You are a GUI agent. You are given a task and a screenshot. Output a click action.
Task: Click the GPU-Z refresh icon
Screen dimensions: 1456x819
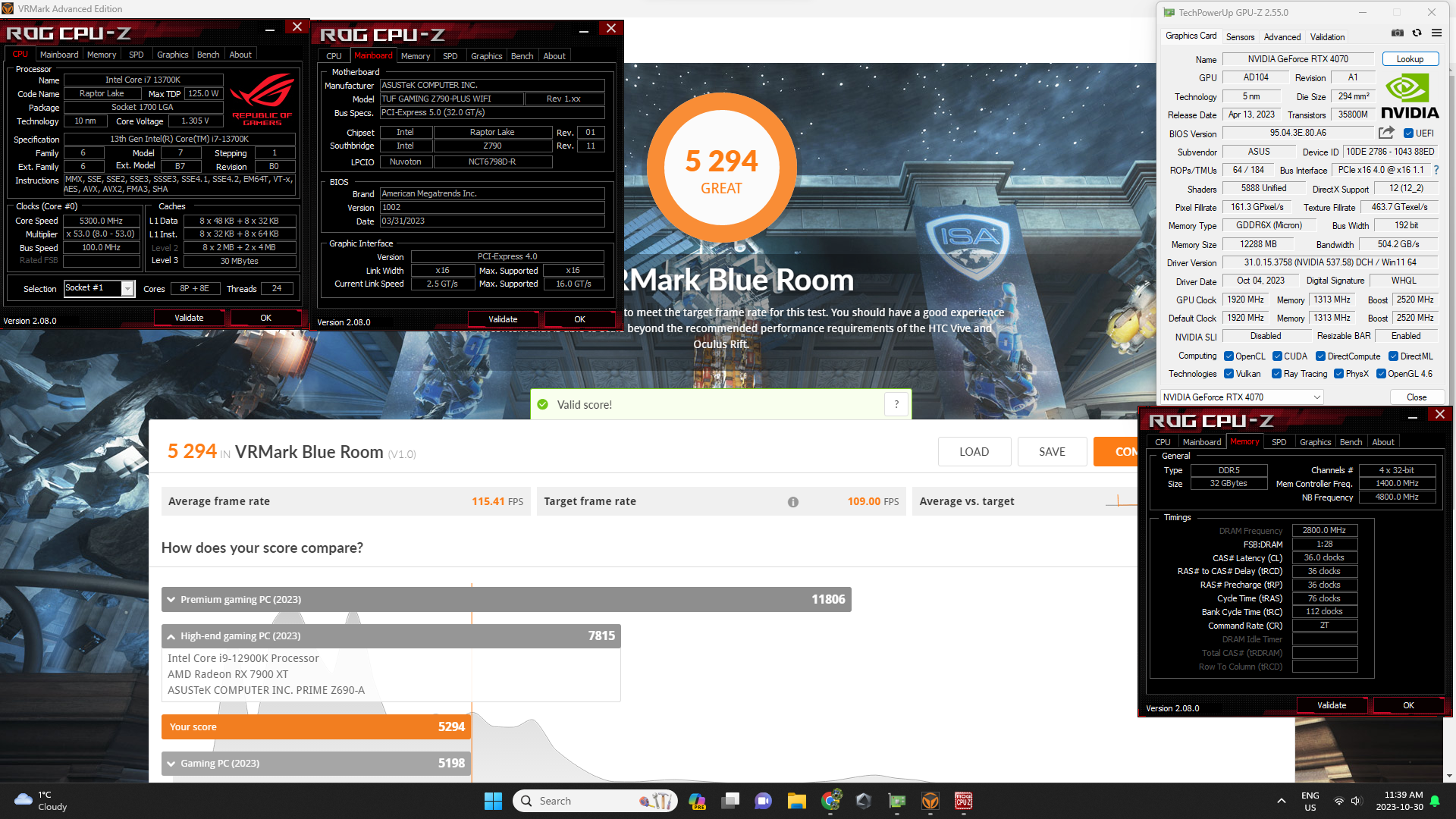pyautogui.click(x=1417, y=33)
